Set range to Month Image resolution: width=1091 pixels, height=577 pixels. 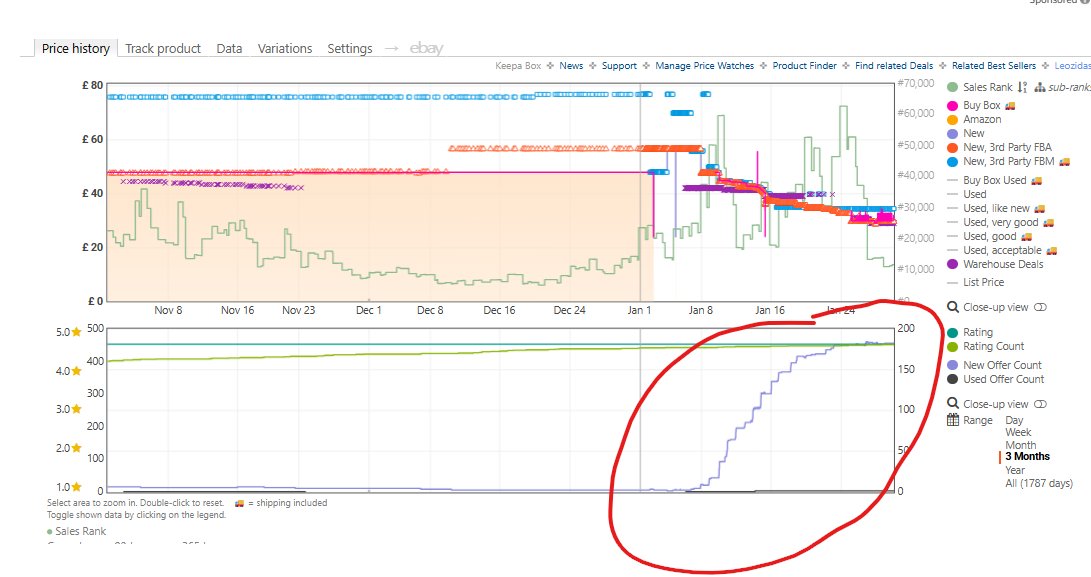tap(1020, 445)
